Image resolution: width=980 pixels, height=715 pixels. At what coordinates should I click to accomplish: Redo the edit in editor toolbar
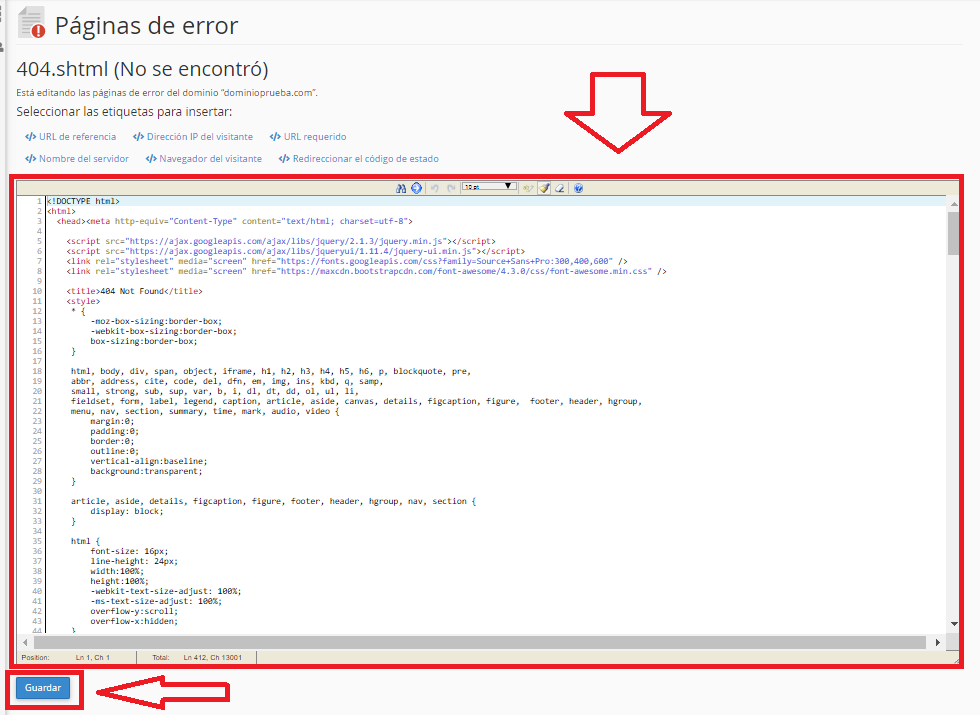coord(451,188)
